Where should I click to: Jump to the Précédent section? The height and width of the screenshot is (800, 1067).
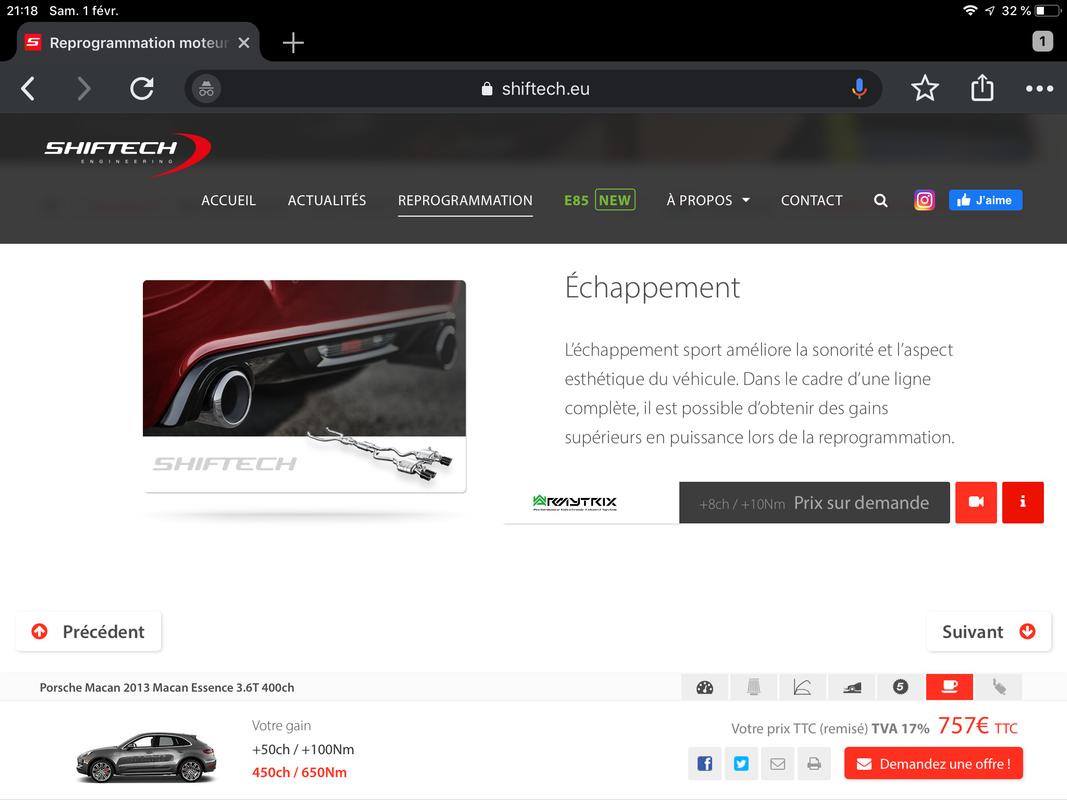pyautogui.click(x=88, y=632)
